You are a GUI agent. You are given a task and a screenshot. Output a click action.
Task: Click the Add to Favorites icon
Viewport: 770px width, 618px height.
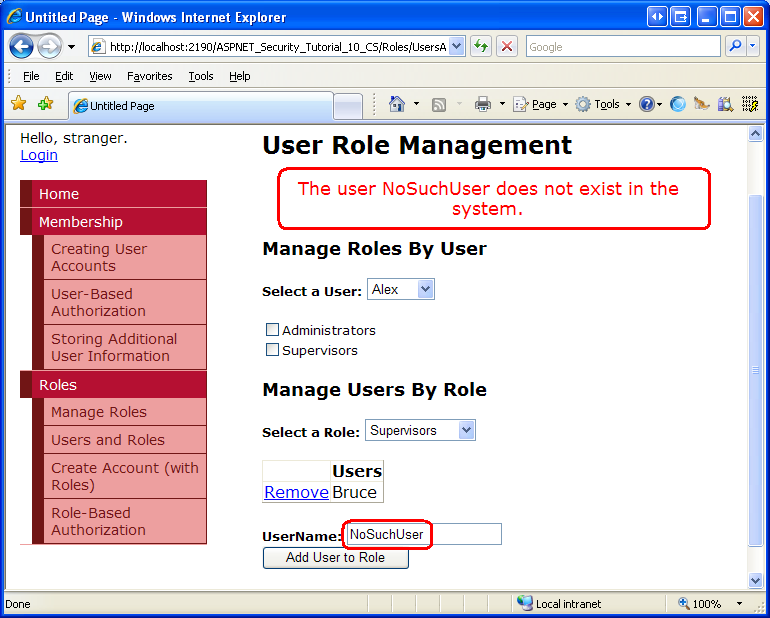point(45,104)
